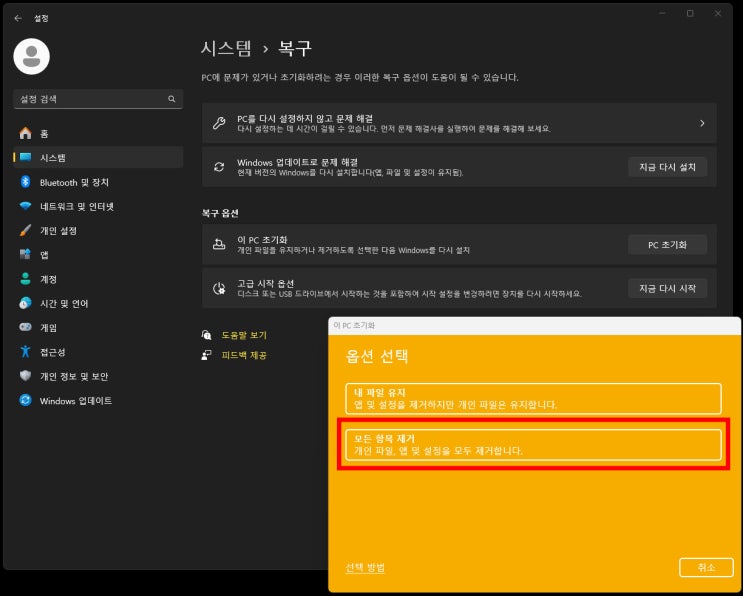The width and height of the screenshot is (743, 596).
Task: Click the 홈 house icon in sidebar
Action: (26, 133)
